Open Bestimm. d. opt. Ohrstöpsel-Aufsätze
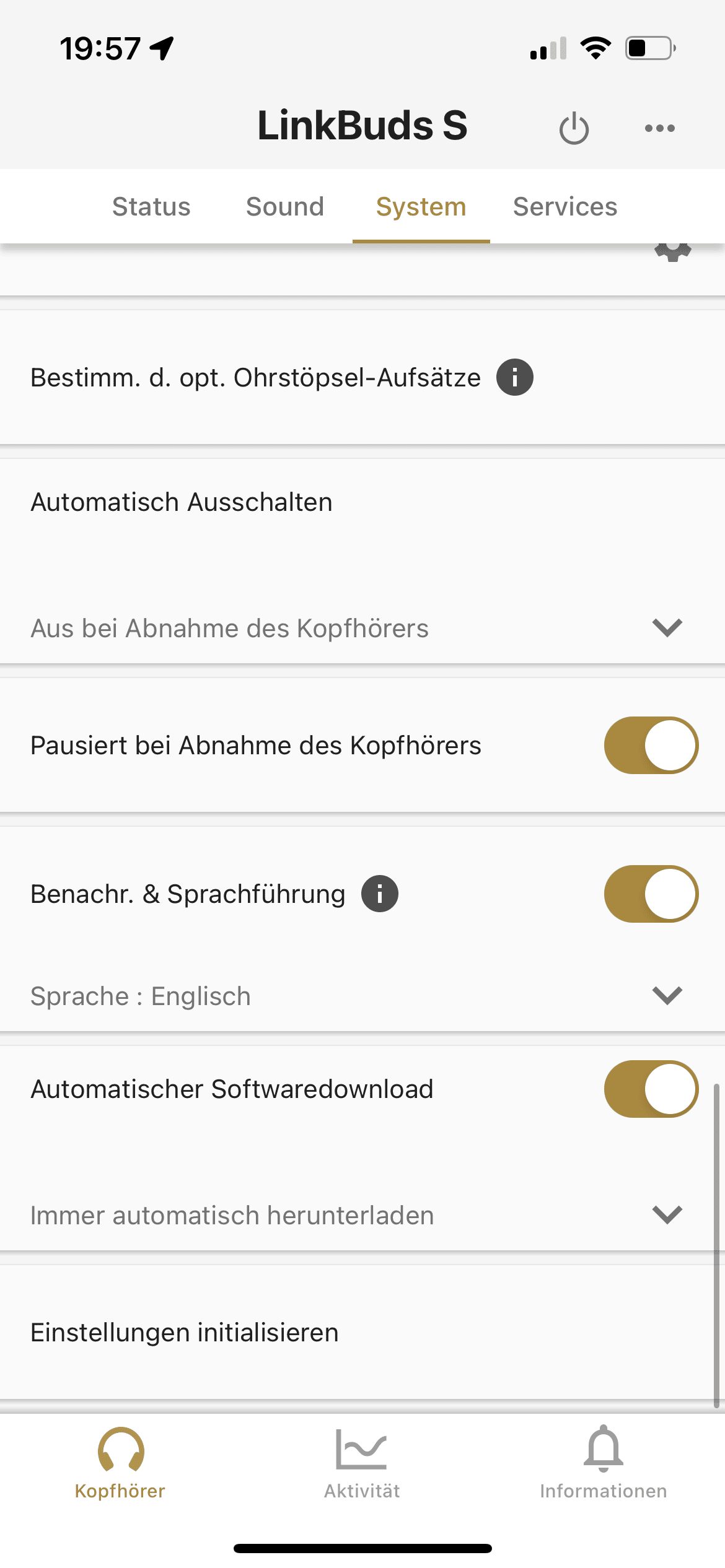725x1568 pixels. (x=255, y=377)
